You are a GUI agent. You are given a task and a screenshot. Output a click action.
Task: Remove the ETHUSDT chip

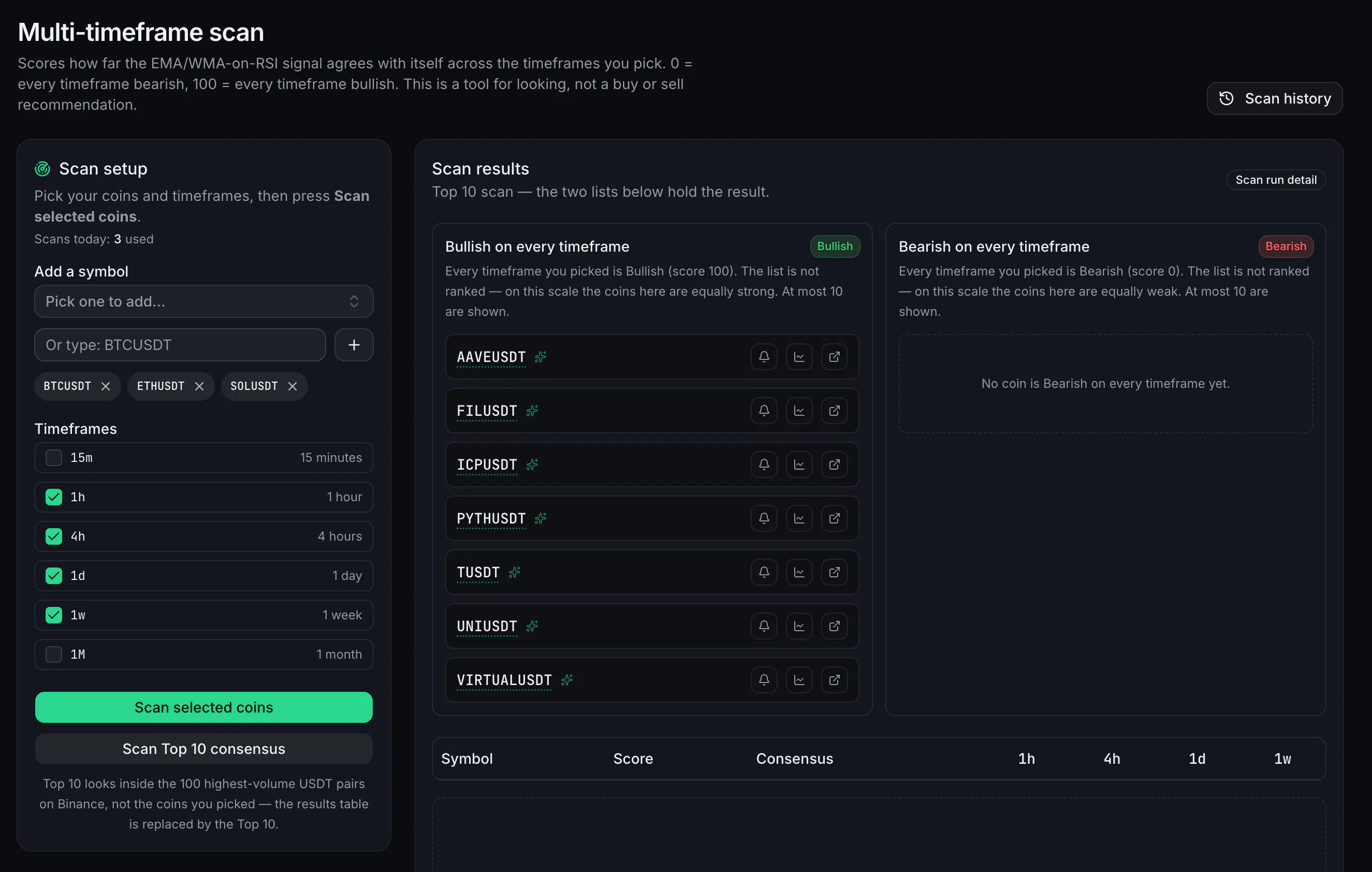[x=199, y=386]
